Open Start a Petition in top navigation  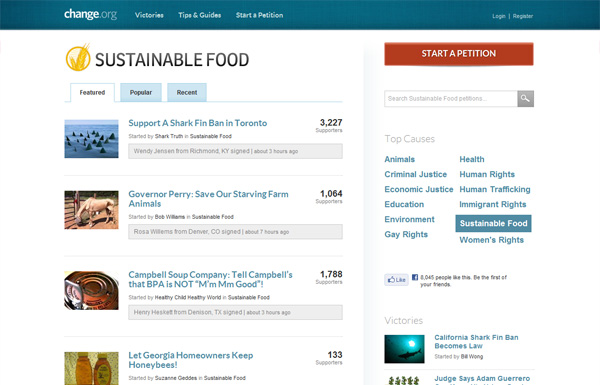259,15
